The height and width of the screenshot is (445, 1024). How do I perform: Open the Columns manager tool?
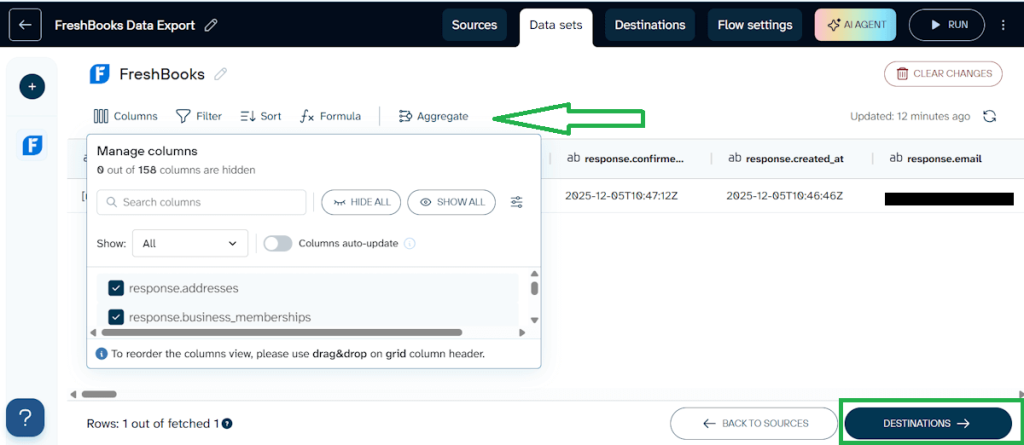125,116
